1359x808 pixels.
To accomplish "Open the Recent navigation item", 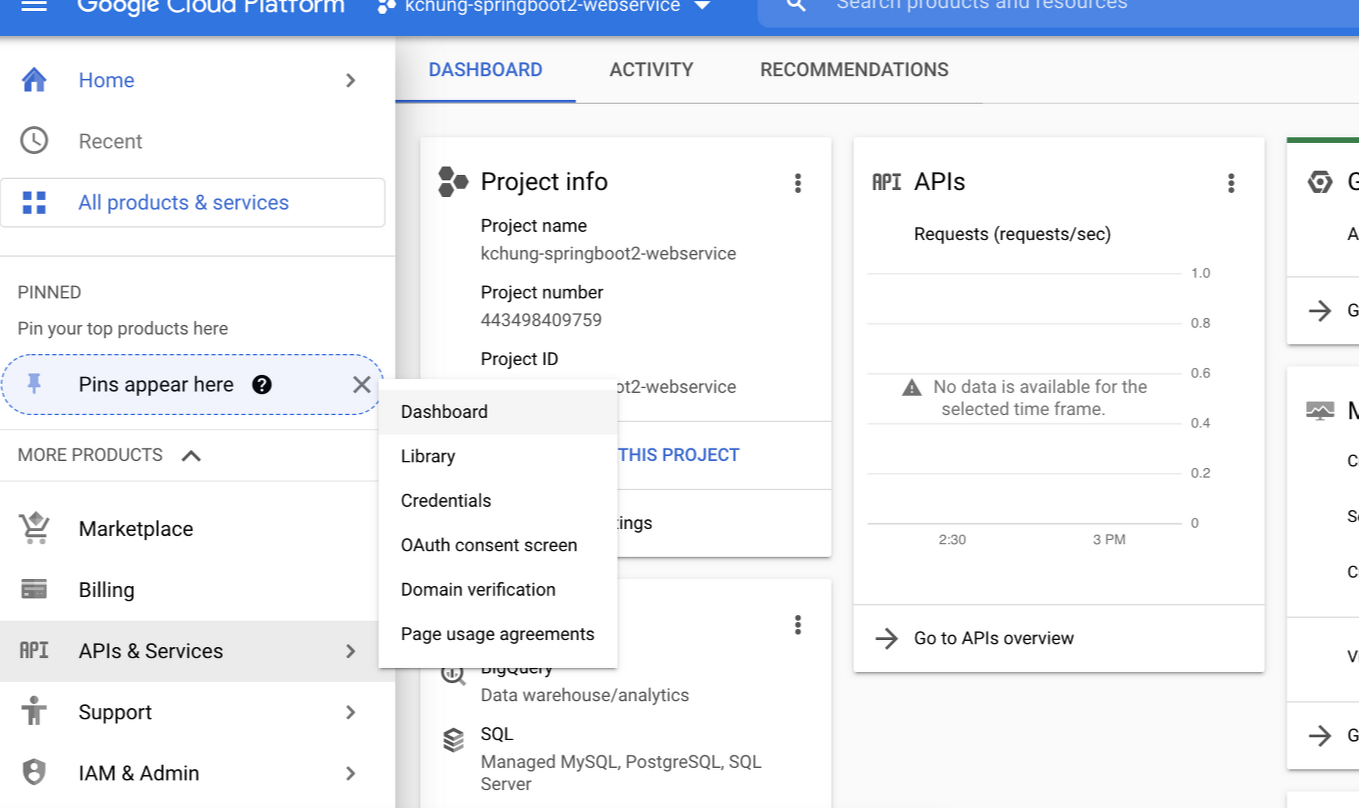I will 110,141.
